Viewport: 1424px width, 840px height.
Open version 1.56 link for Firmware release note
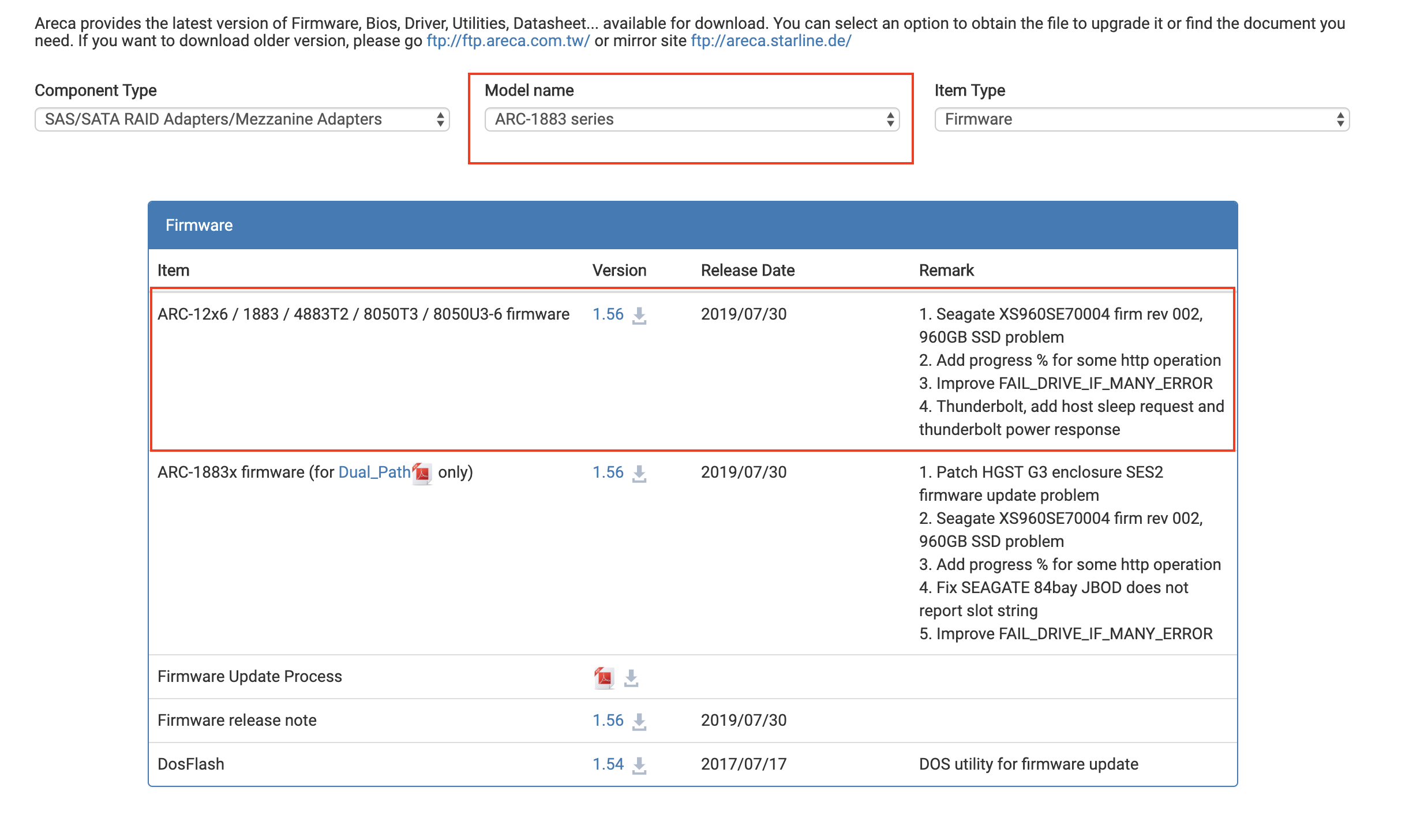608,721
